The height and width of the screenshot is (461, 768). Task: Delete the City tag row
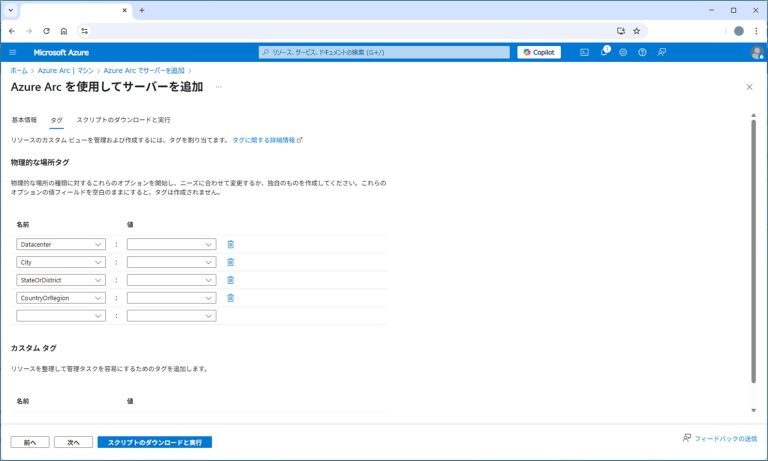231,262
